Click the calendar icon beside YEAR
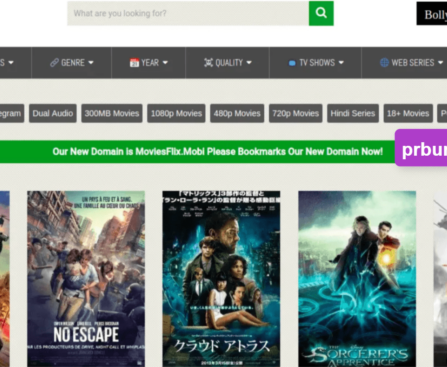 134,63
